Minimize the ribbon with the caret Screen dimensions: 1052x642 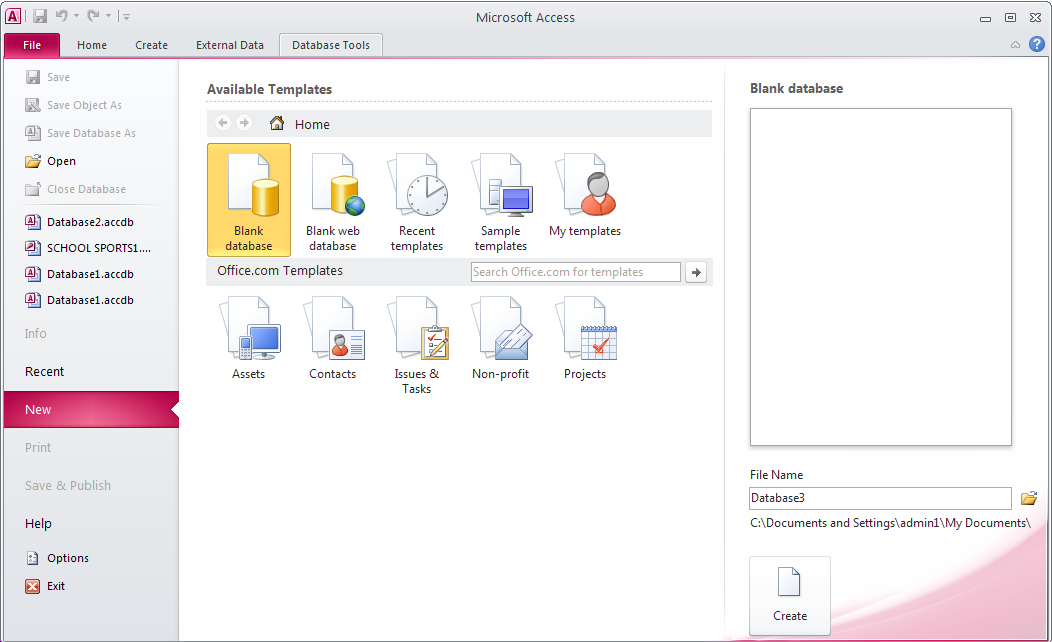point(1015,45)
